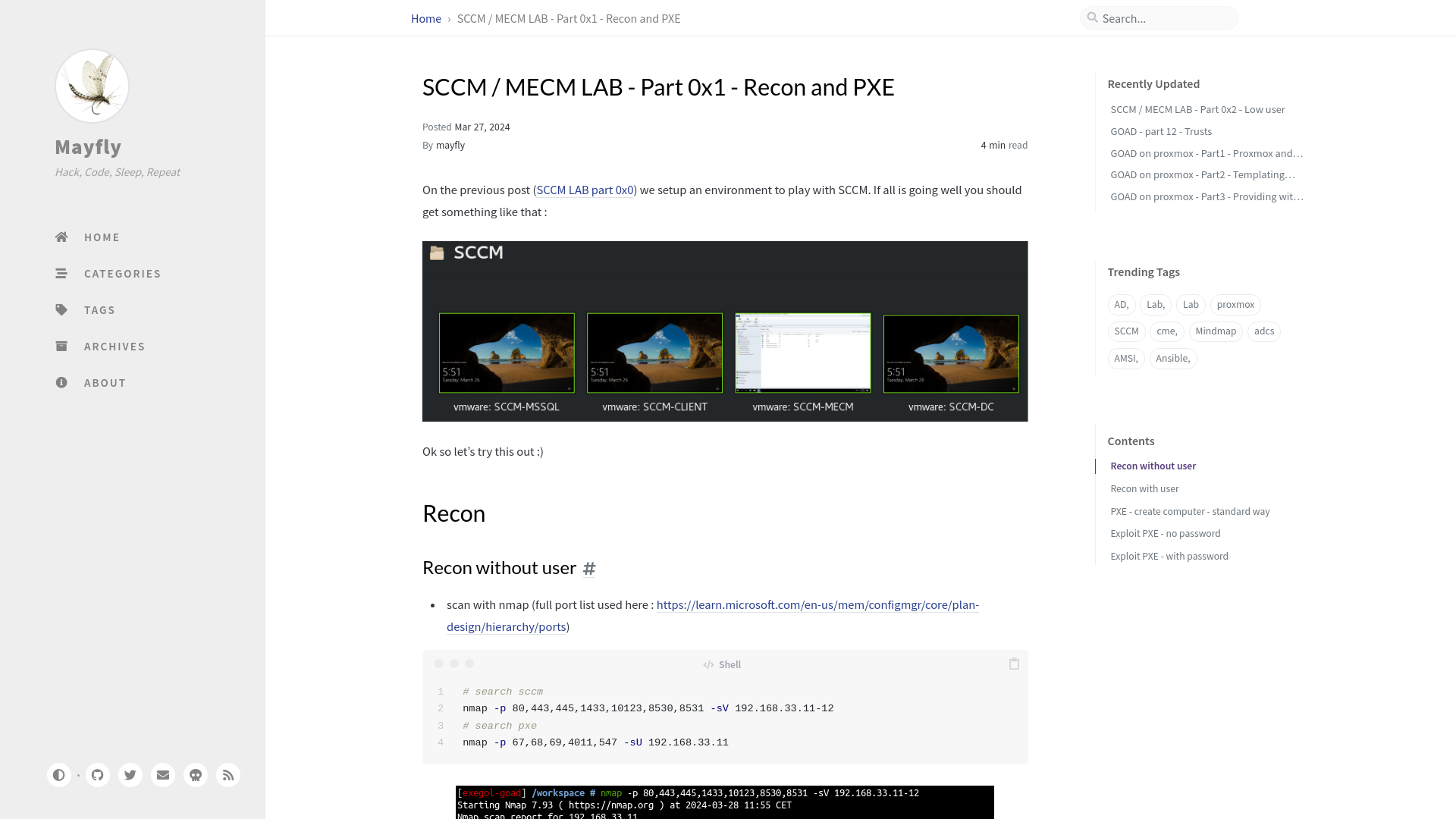Click the mayfly avatar image
The image size is (1456, 819).
[92, 86]
